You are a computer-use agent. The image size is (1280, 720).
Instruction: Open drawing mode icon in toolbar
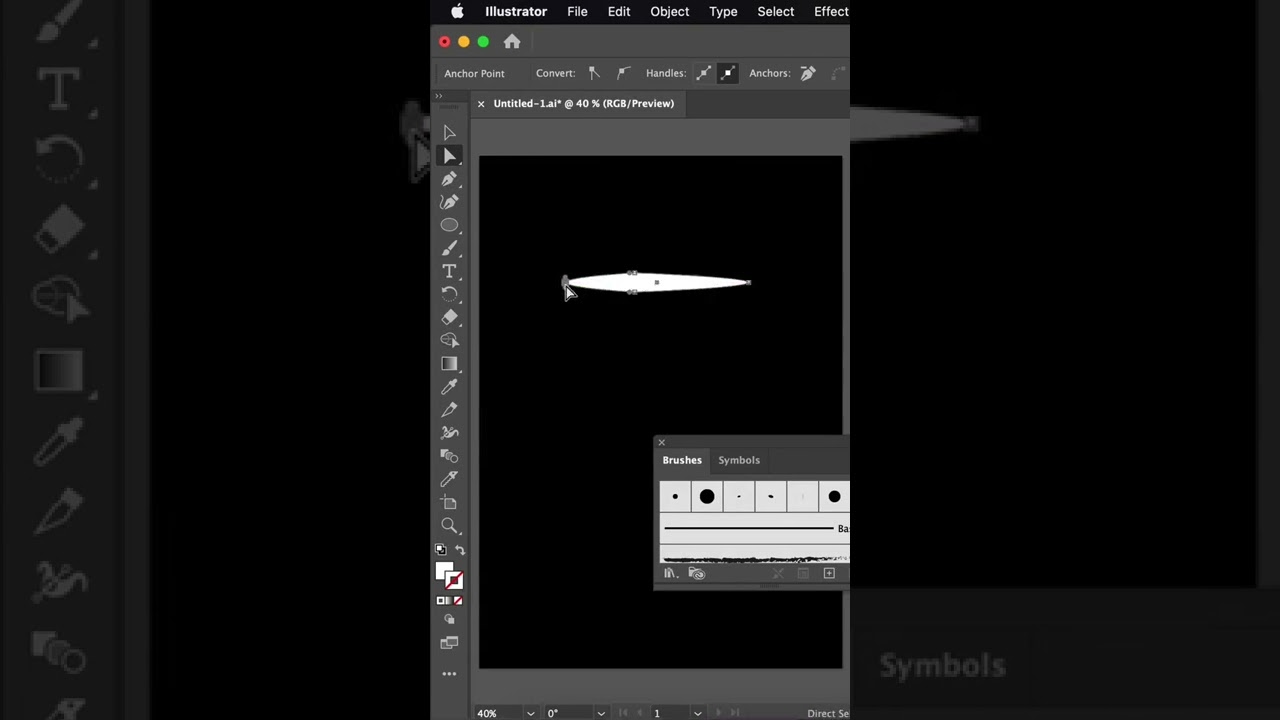449,620
